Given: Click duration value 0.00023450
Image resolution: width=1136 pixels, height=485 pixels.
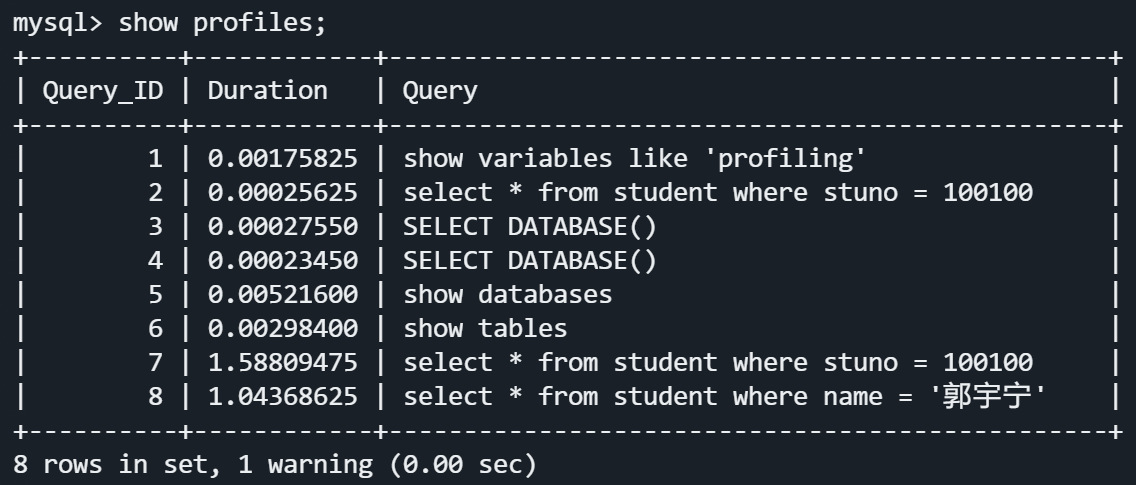Looking at the screenshot, I should (x=282, y=261).
